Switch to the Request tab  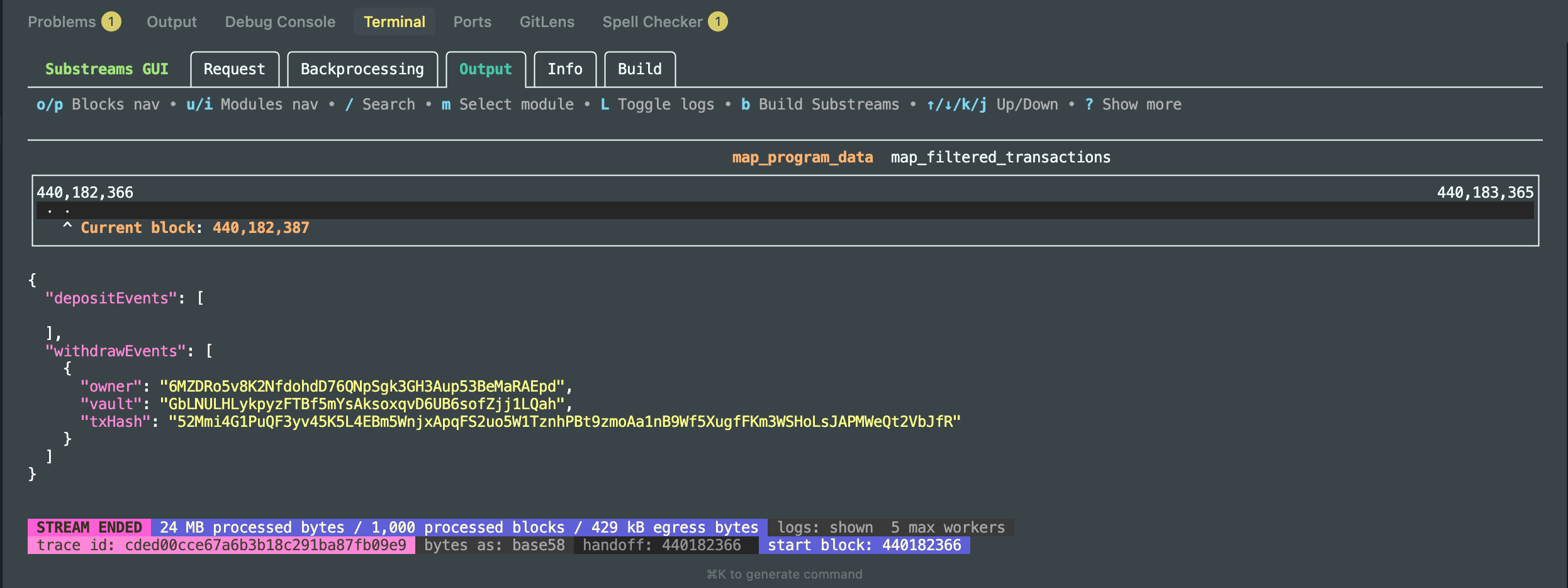point(234,69)
